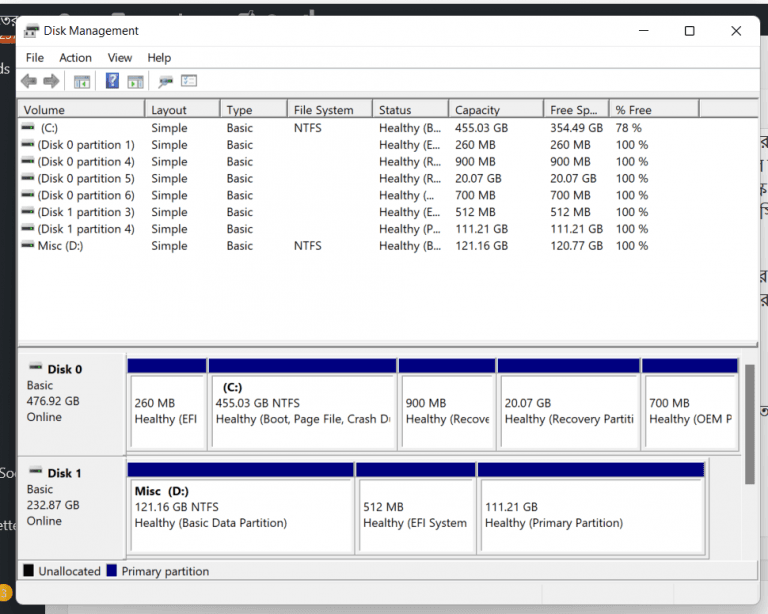Click the vertical scrollbar in the disk pane
The width and height of the screenshot is (768, 614).
(750, 423)
